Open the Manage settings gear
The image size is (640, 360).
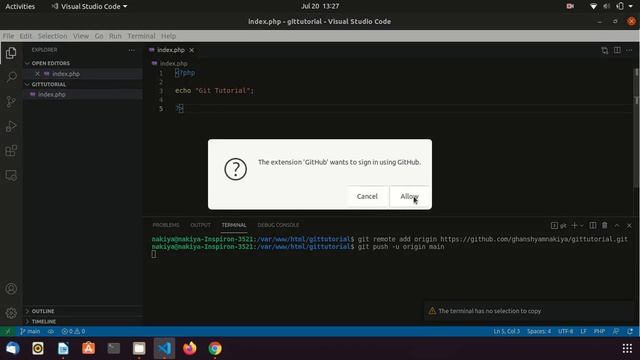tap(11, 313)
